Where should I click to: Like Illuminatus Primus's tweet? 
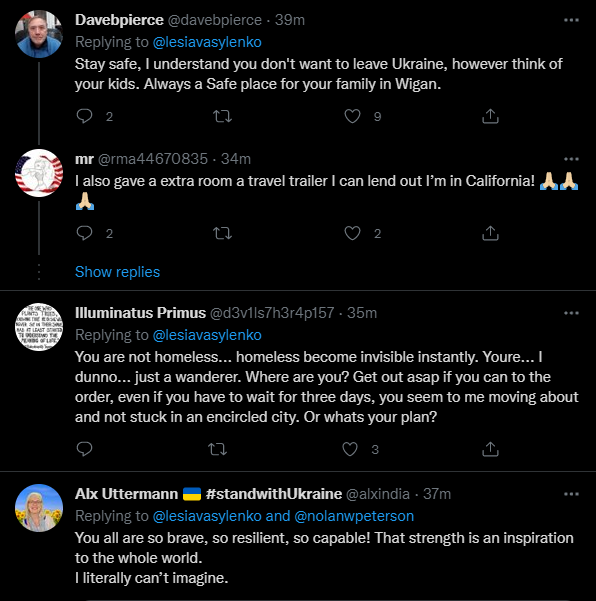click(350, 449)
